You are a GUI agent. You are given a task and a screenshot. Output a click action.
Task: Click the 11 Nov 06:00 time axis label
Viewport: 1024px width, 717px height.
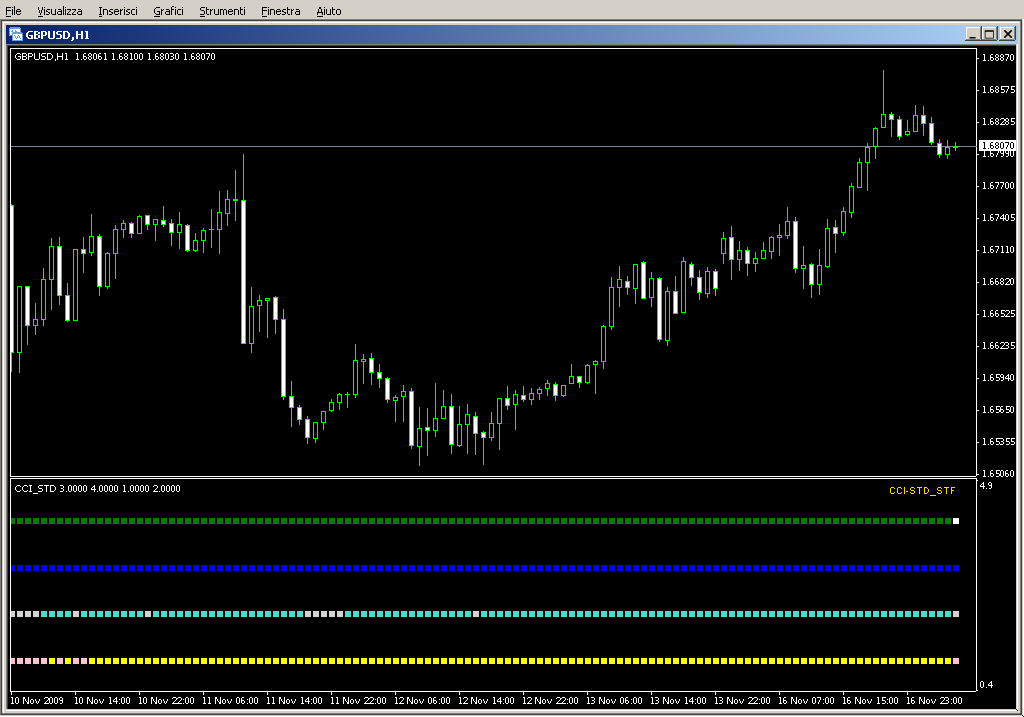click(230, 701)
